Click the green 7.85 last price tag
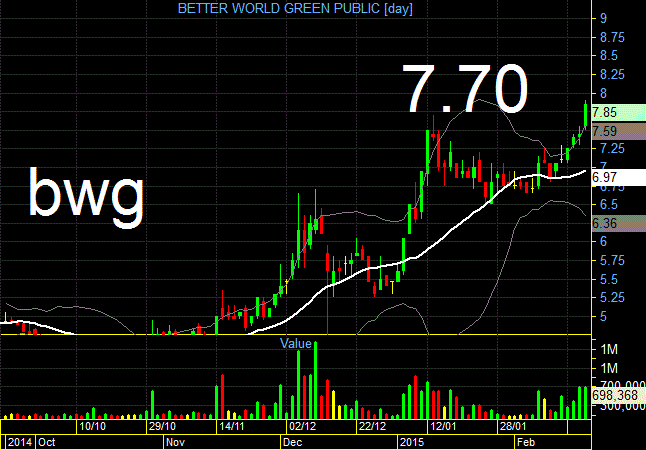Image resolution: width=646 pixels, height=450 pixels. tap(619, 112)
